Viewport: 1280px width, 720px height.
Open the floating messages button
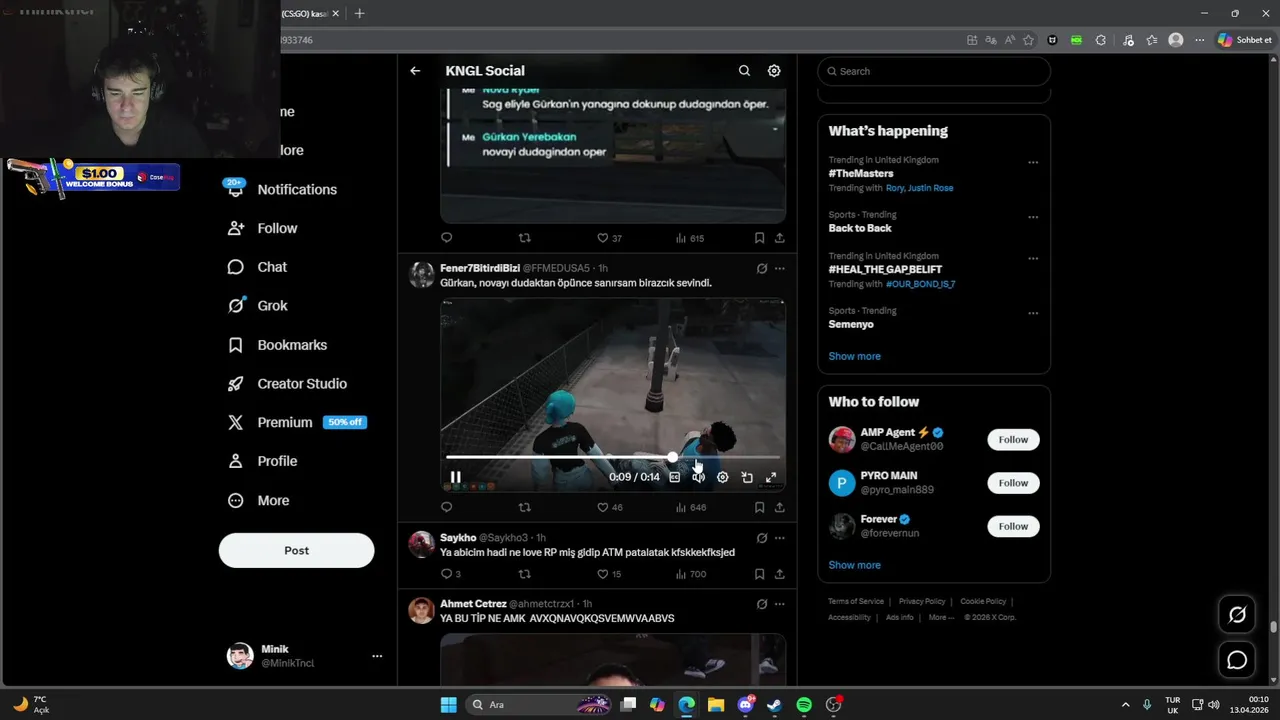pos(1237,660)
